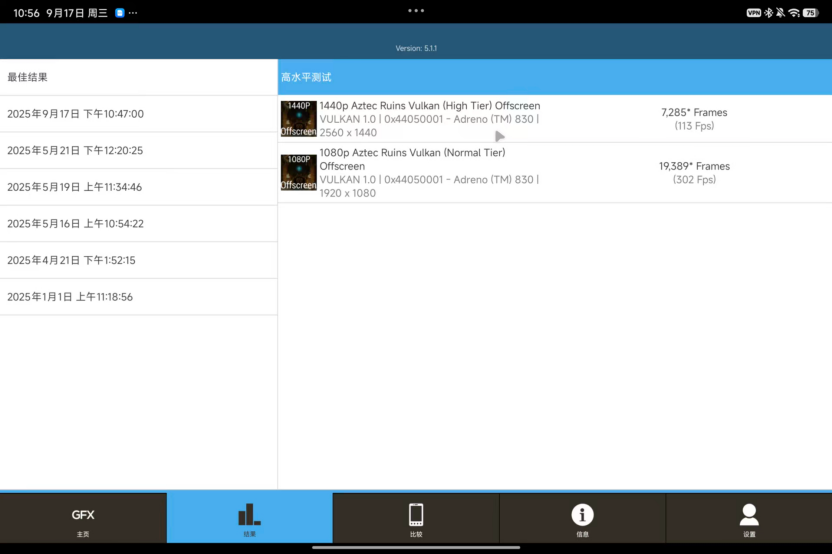The height and width of the screenshot is (554, 832).
Task: Open the 19,389 Frames score details
Action: click(694, 166)
